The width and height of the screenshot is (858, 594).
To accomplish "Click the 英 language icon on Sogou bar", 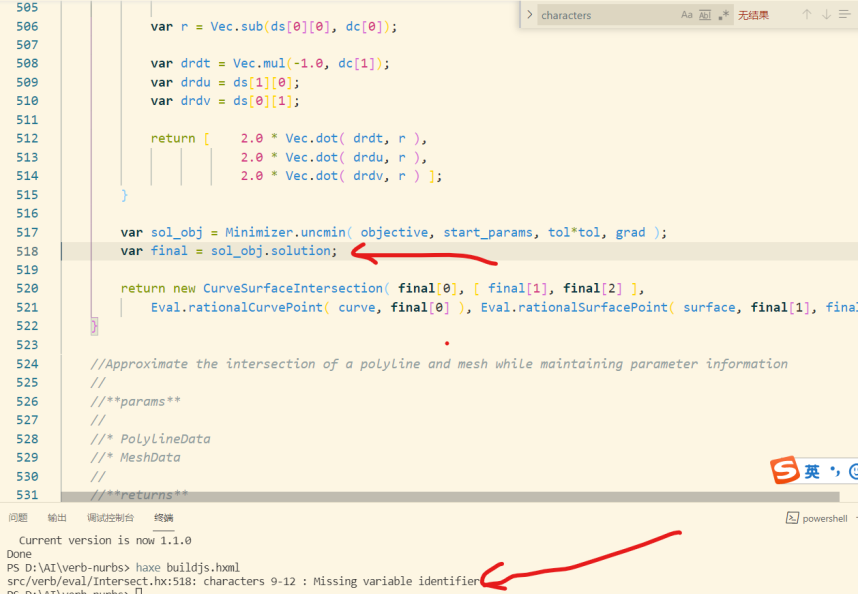I will coord(812,470).
